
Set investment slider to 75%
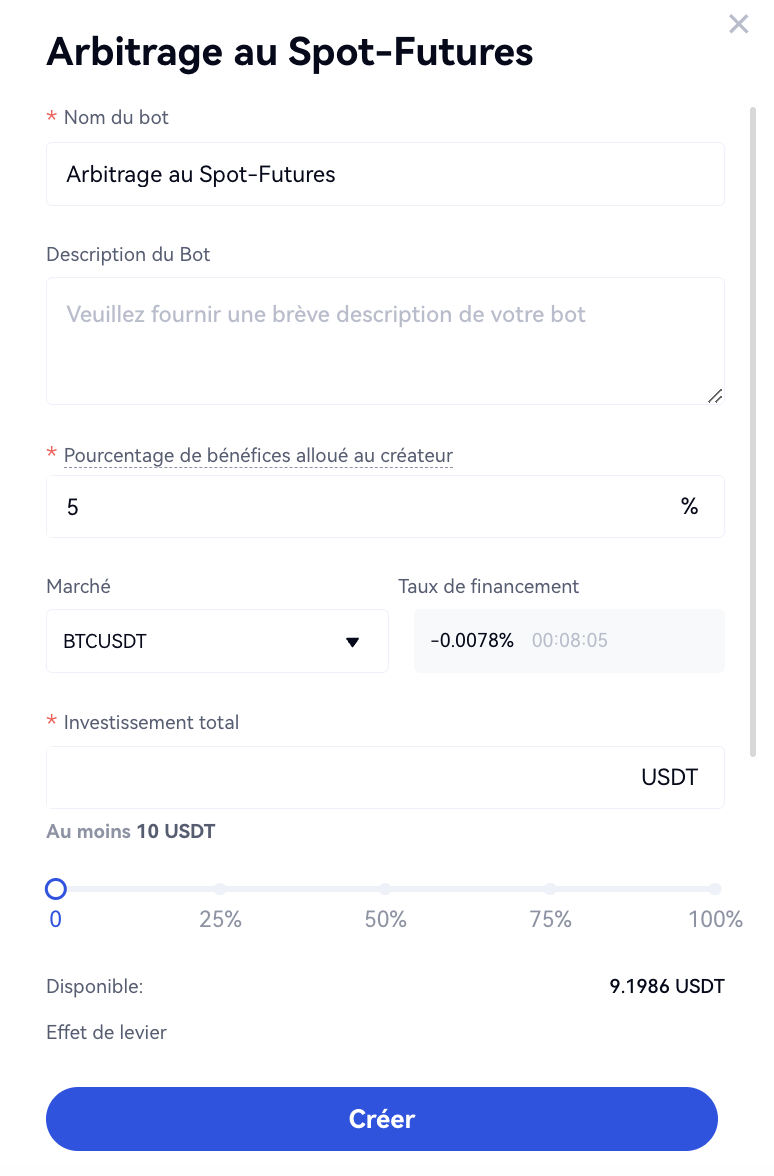(550, 889)
